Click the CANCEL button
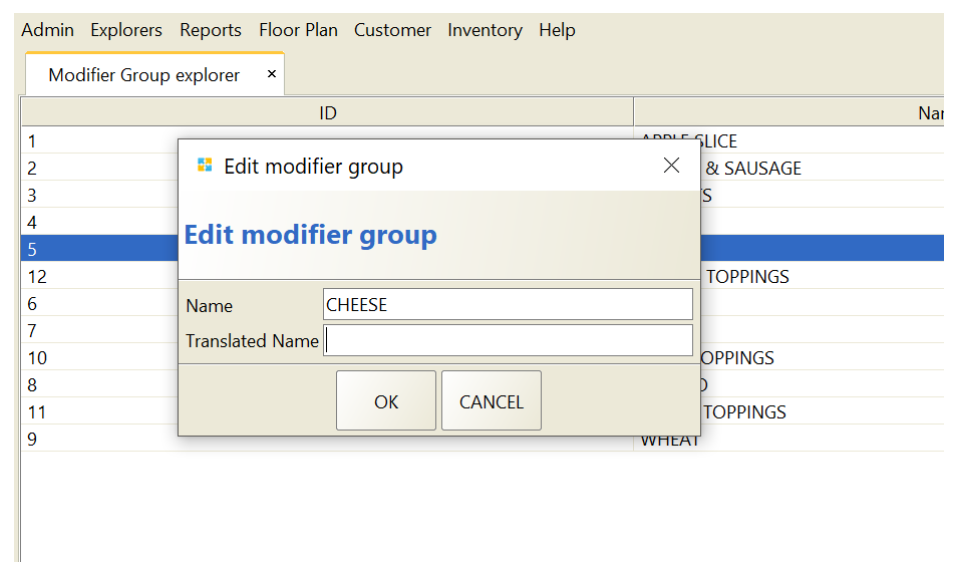Screen dimensions: 958x579 pos(491,401)
